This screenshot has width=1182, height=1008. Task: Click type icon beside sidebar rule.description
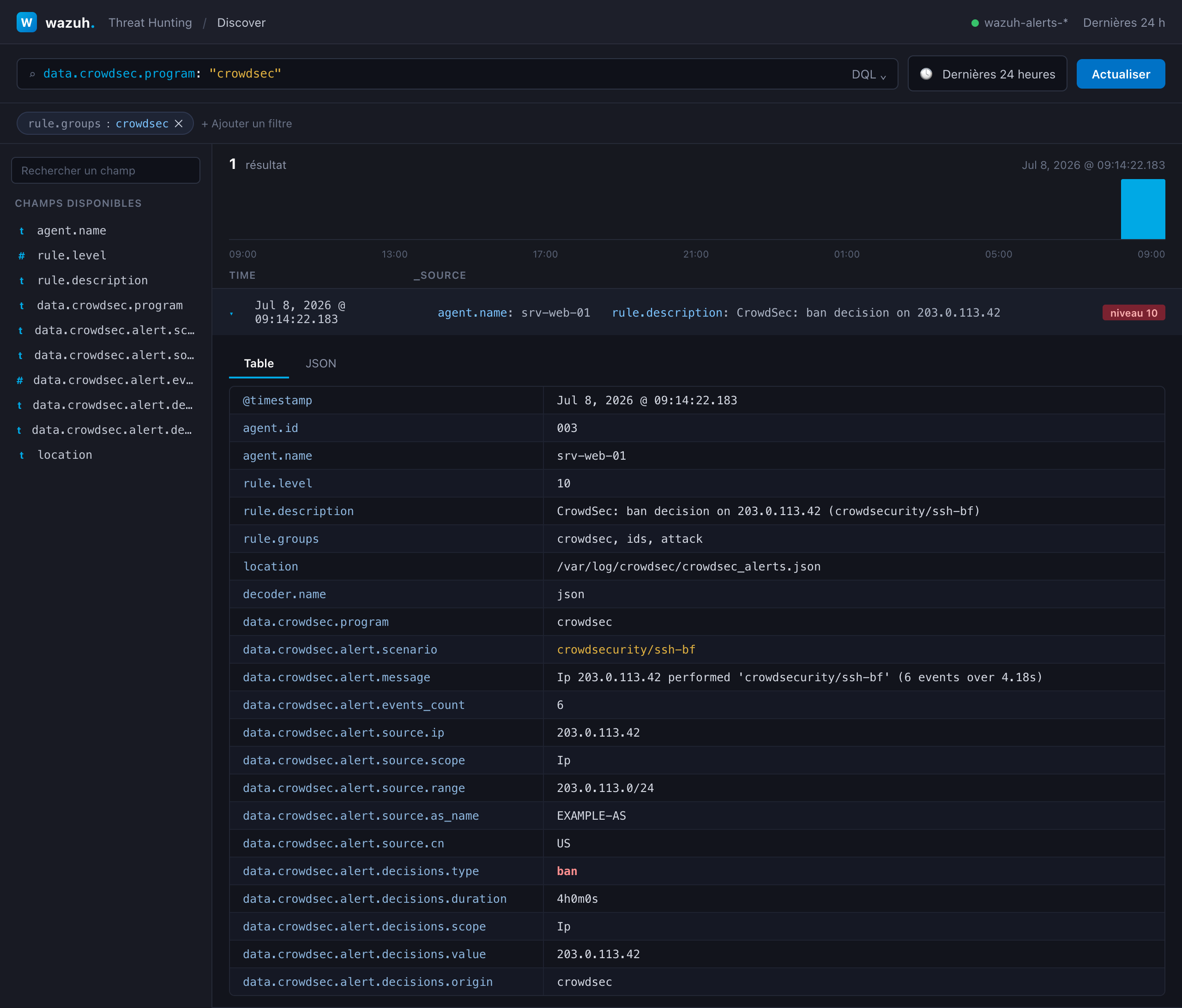tap(22, 281)
